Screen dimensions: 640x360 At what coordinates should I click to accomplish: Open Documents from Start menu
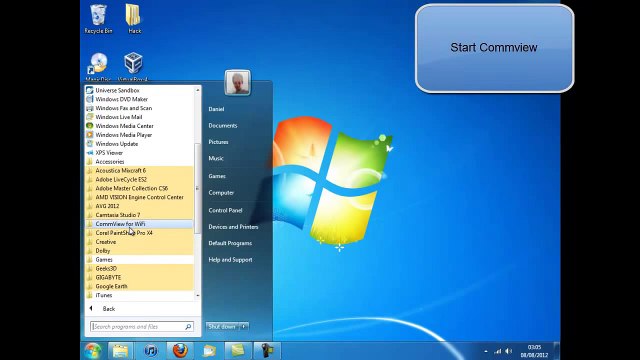tap(223, 126)
